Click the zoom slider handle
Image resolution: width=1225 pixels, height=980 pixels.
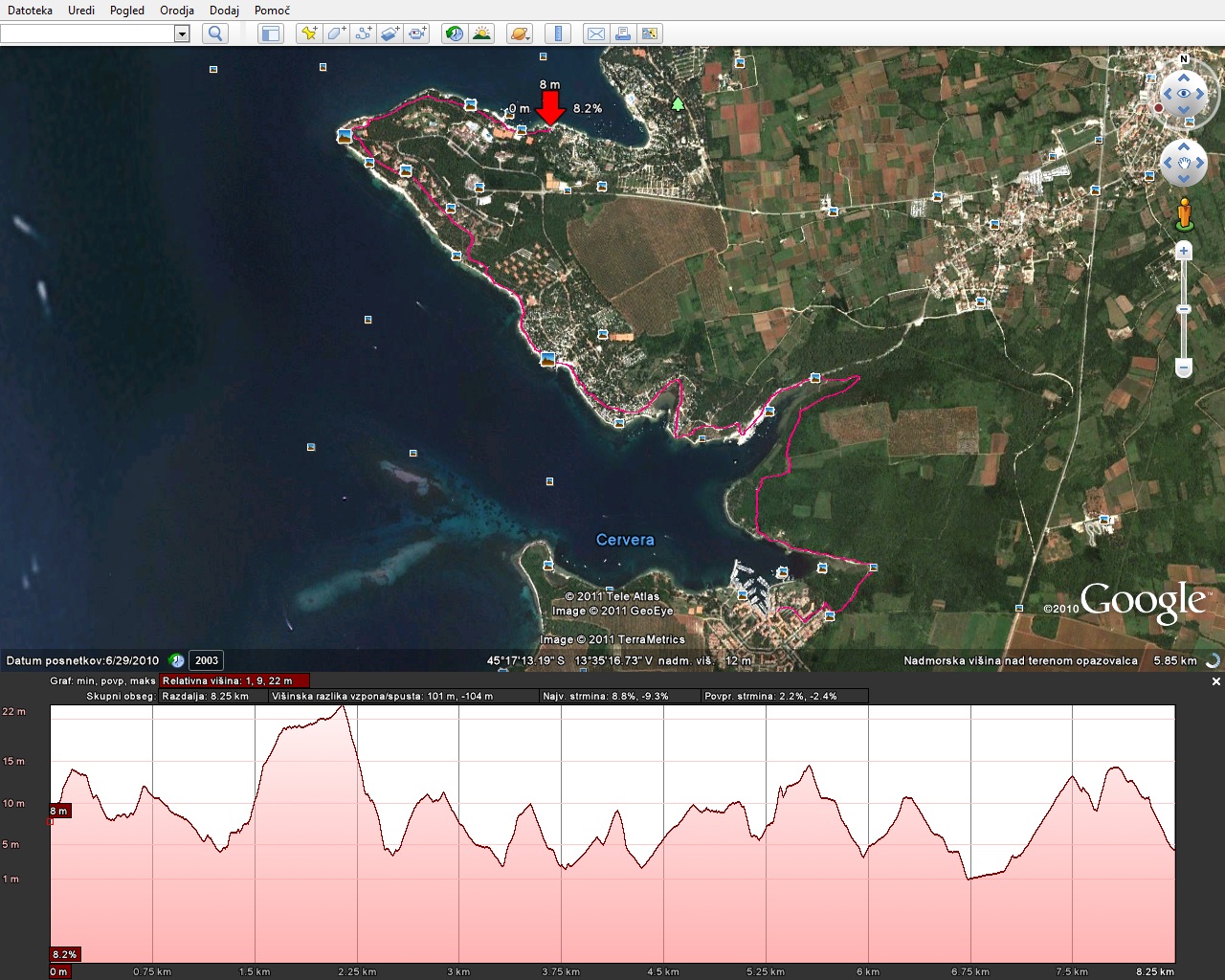tap(1184, 309)
